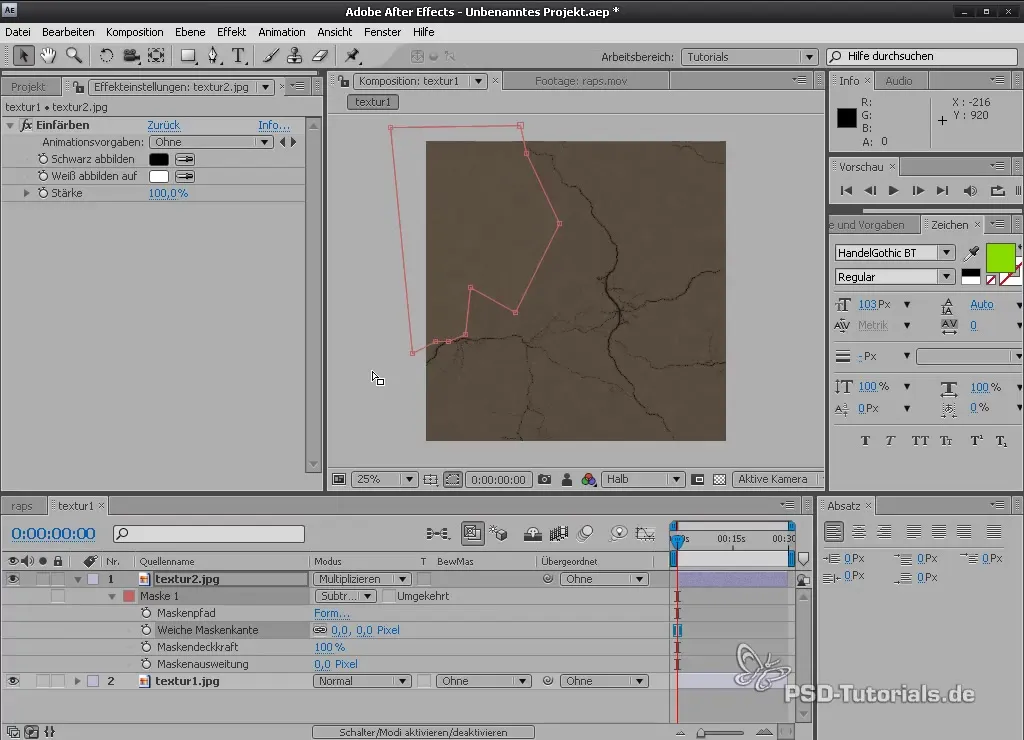Enable the Umgekehrt mask checkbox

click(389, 596)
